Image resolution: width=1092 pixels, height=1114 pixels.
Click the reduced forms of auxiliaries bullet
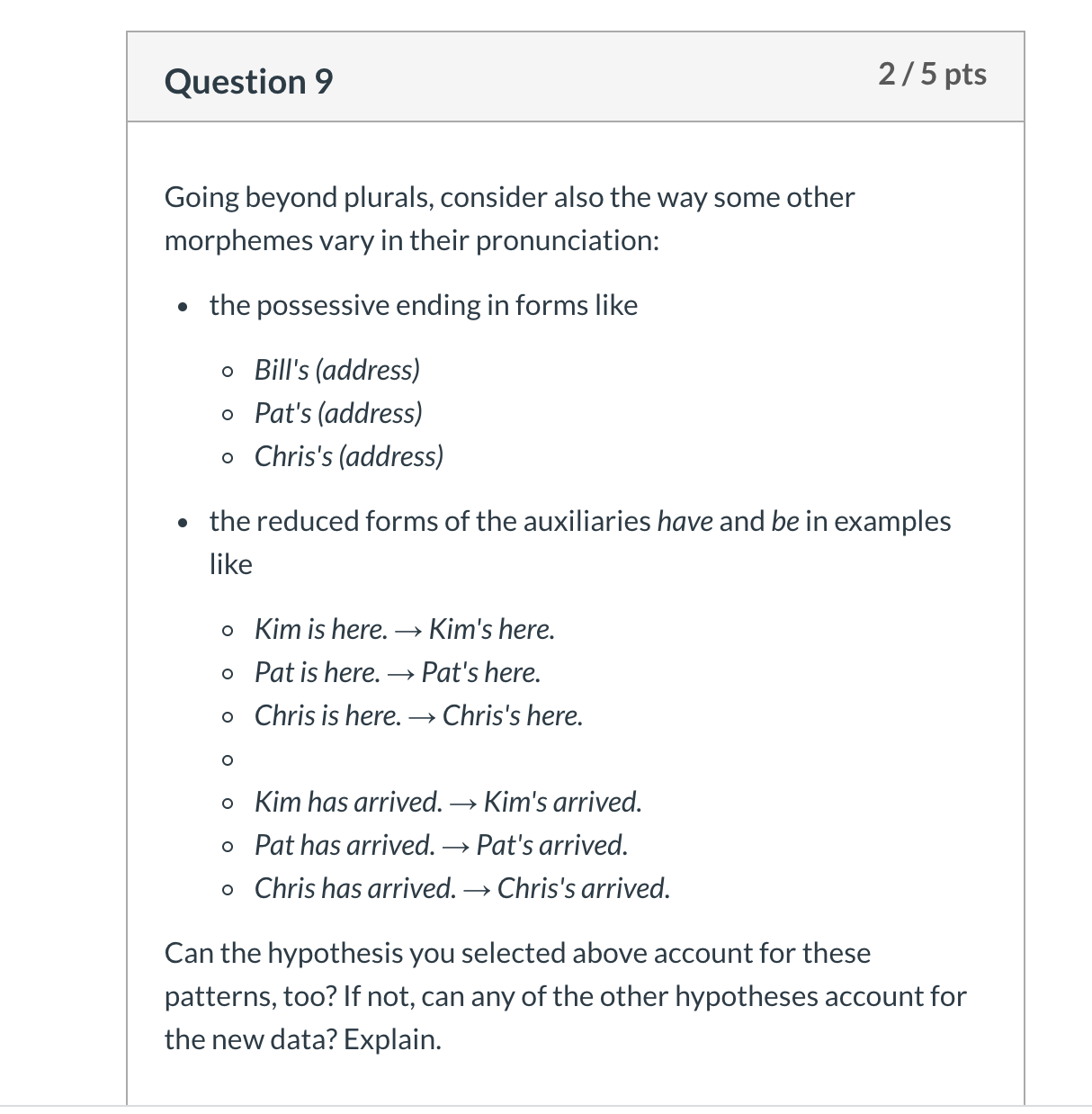pos(580,543)
